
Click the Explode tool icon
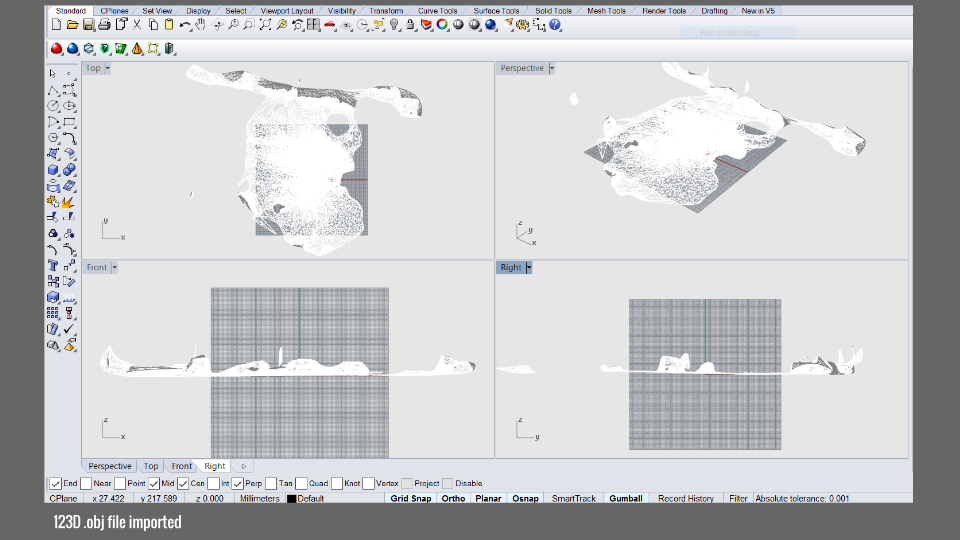tap(69, 202)
